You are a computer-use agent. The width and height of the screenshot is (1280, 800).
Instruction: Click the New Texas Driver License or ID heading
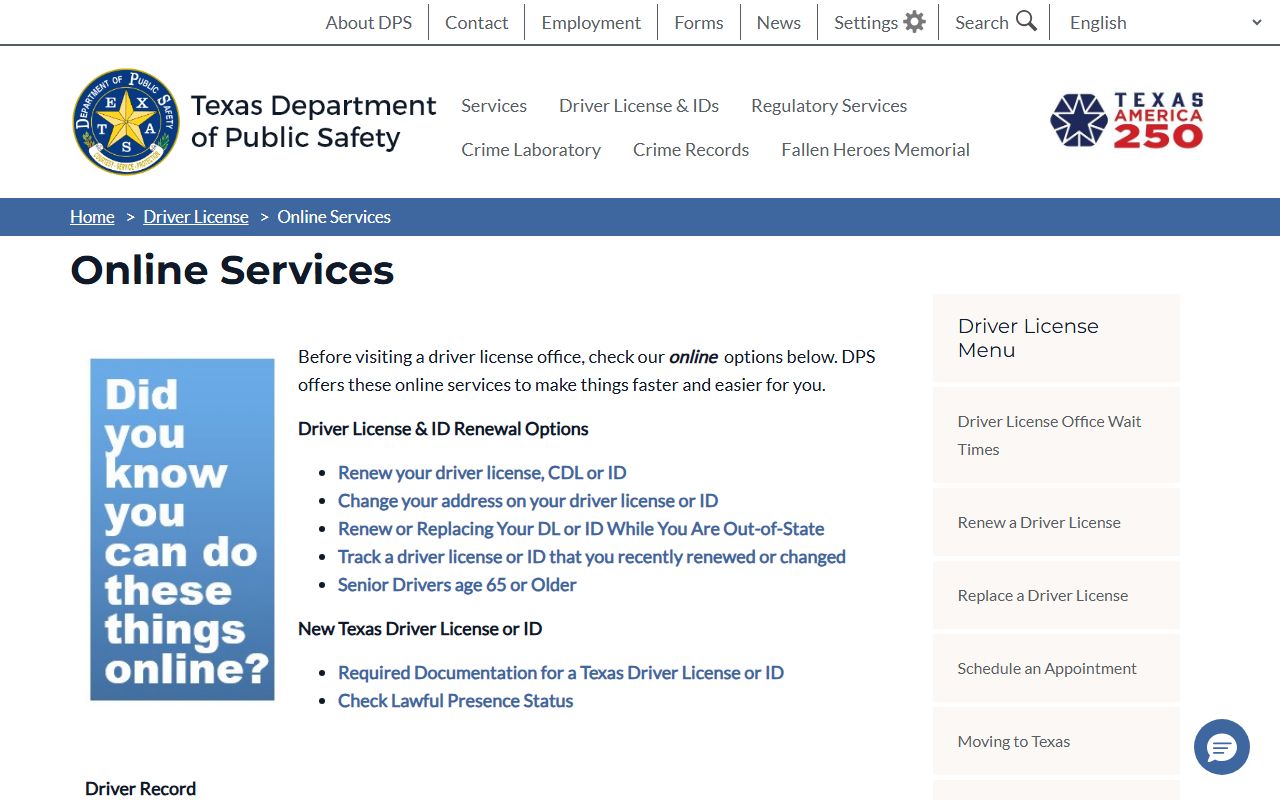click(420, 629)
